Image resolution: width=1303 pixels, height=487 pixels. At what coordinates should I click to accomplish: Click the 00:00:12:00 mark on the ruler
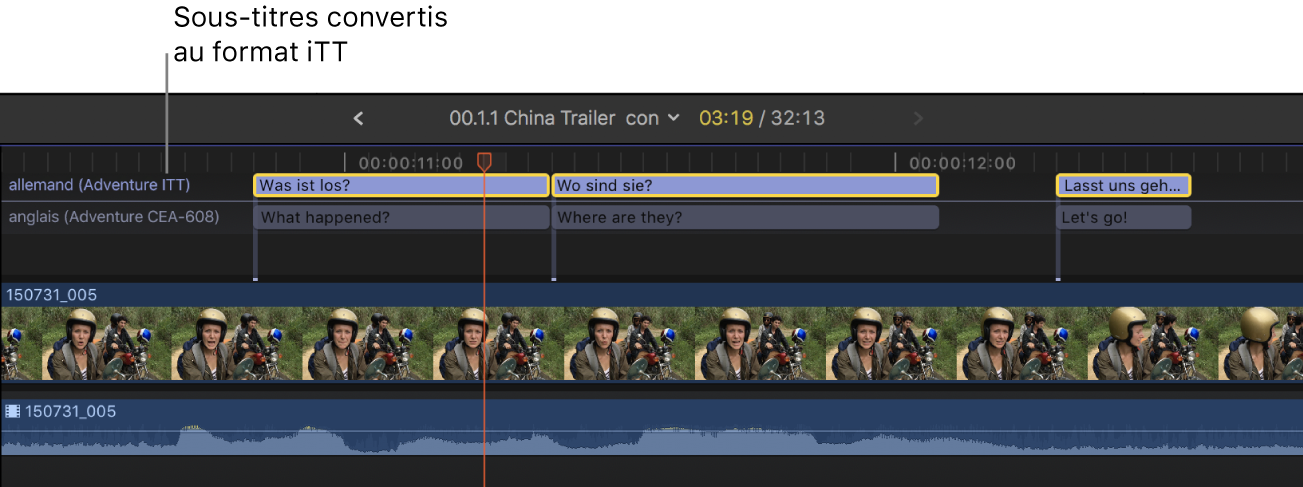click(x=961, y=163)
